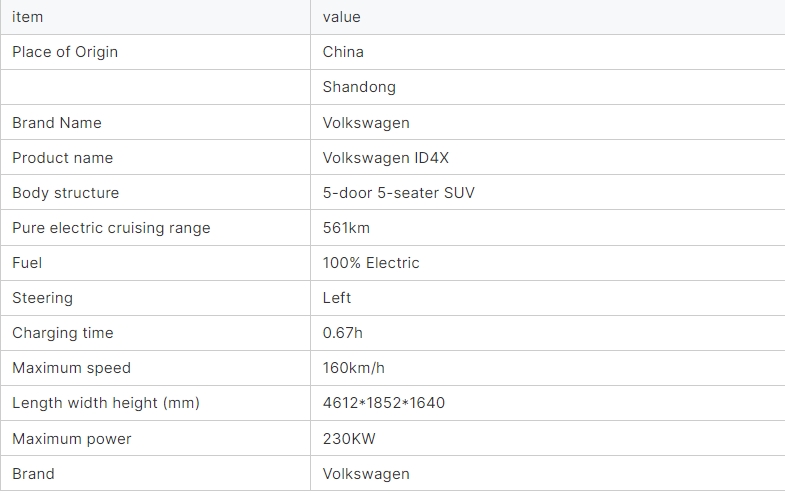Image resolution: width=785 pixels, height=494 pixels.
Task: Select the 160km/h maximum speed value
Action: pyautogui.click(x=353, y=368)
